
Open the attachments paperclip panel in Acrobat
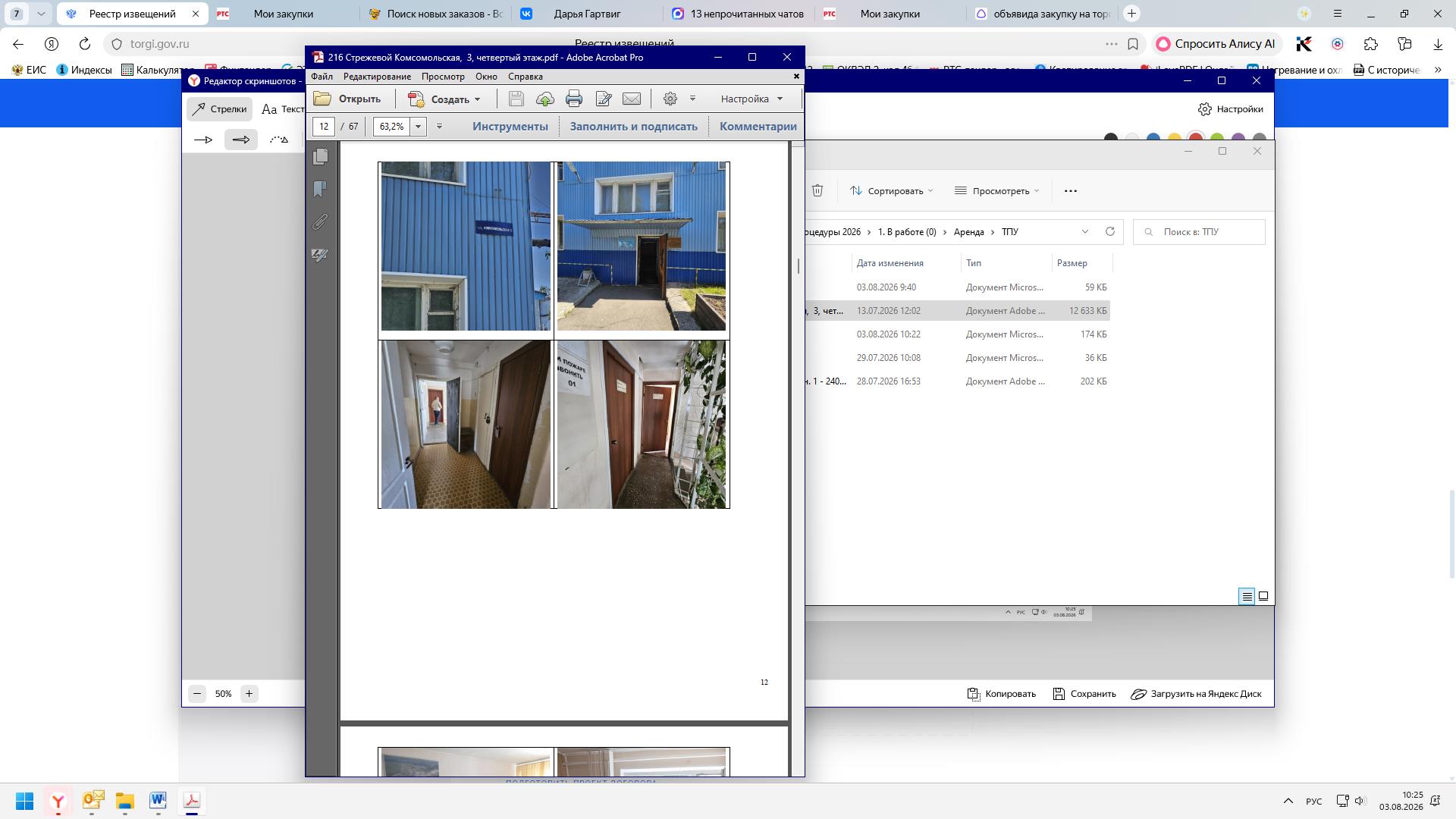(x=320, y=222)
